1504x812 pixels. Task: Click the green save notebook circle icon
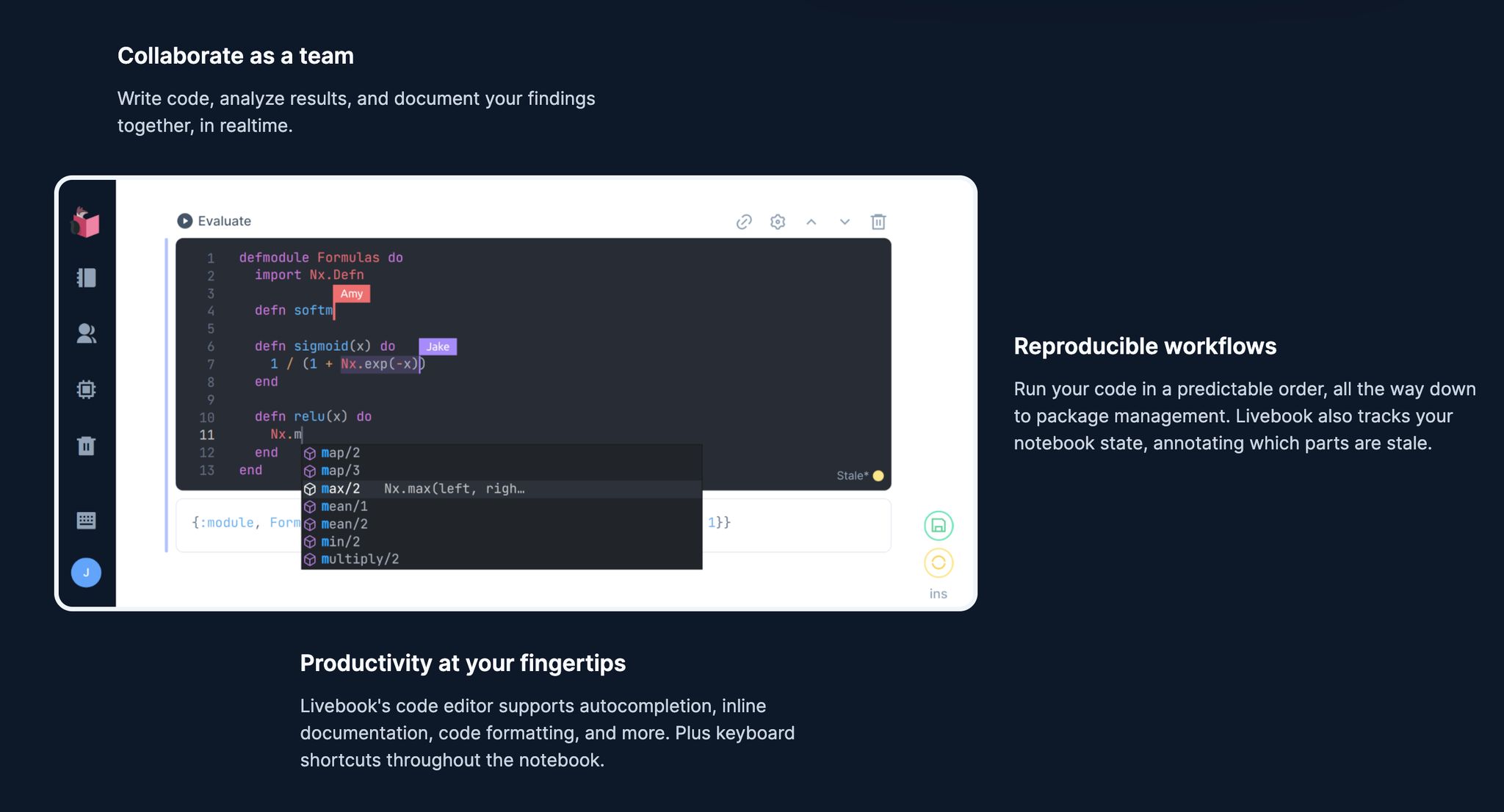939,526
